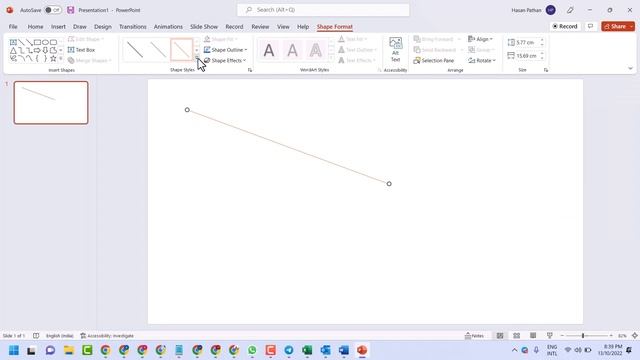The width and height of the screenshot is (640, 360).
Task: Click the zoom slider handle
Action: coord(583,336)
